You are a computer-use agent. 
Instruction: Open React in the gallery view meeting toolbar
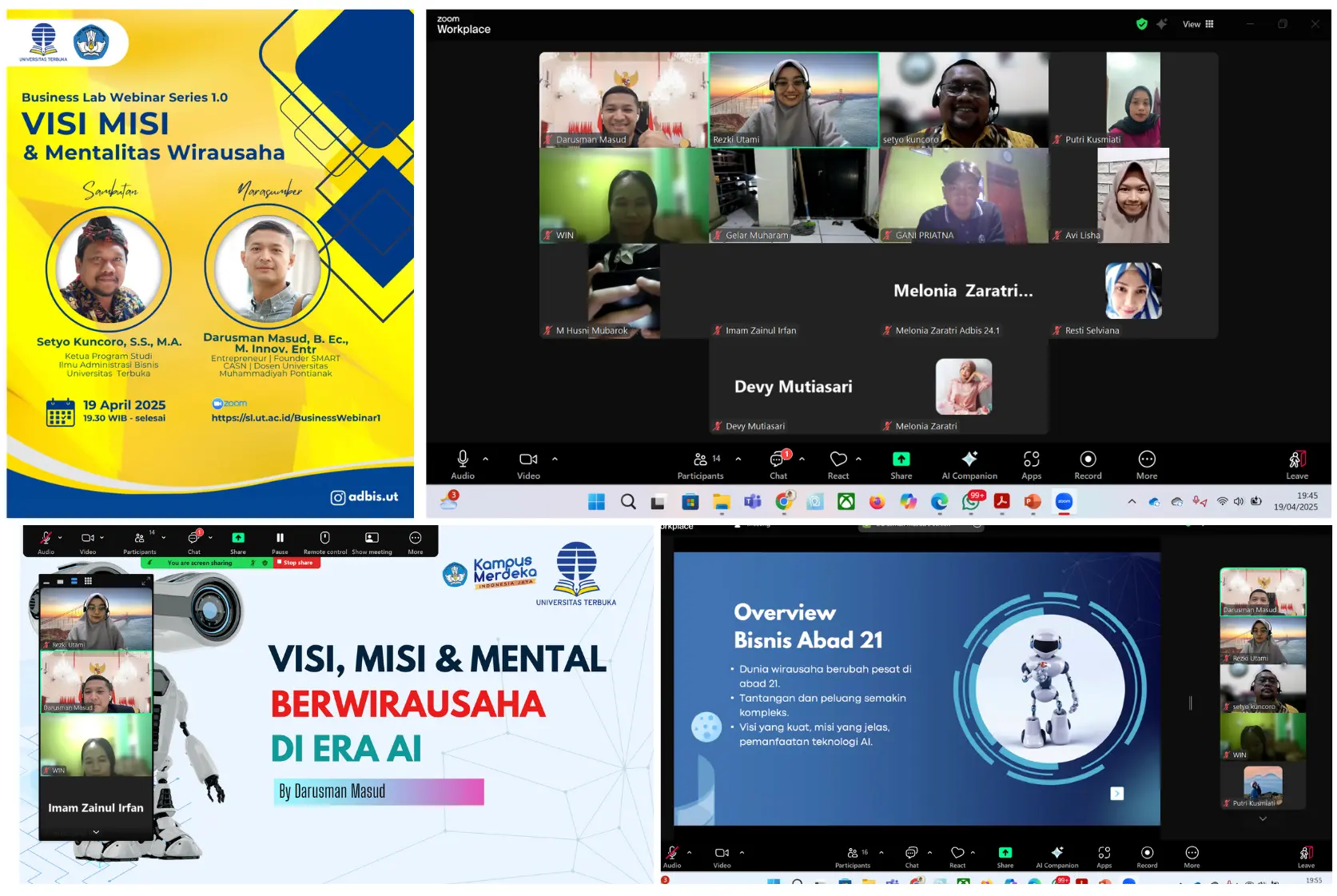coord(838,464)
